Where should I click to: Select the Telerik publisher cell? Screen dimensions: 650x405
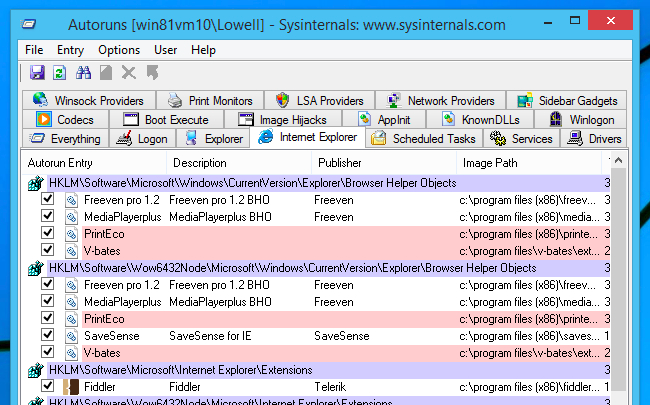[330, 387]
